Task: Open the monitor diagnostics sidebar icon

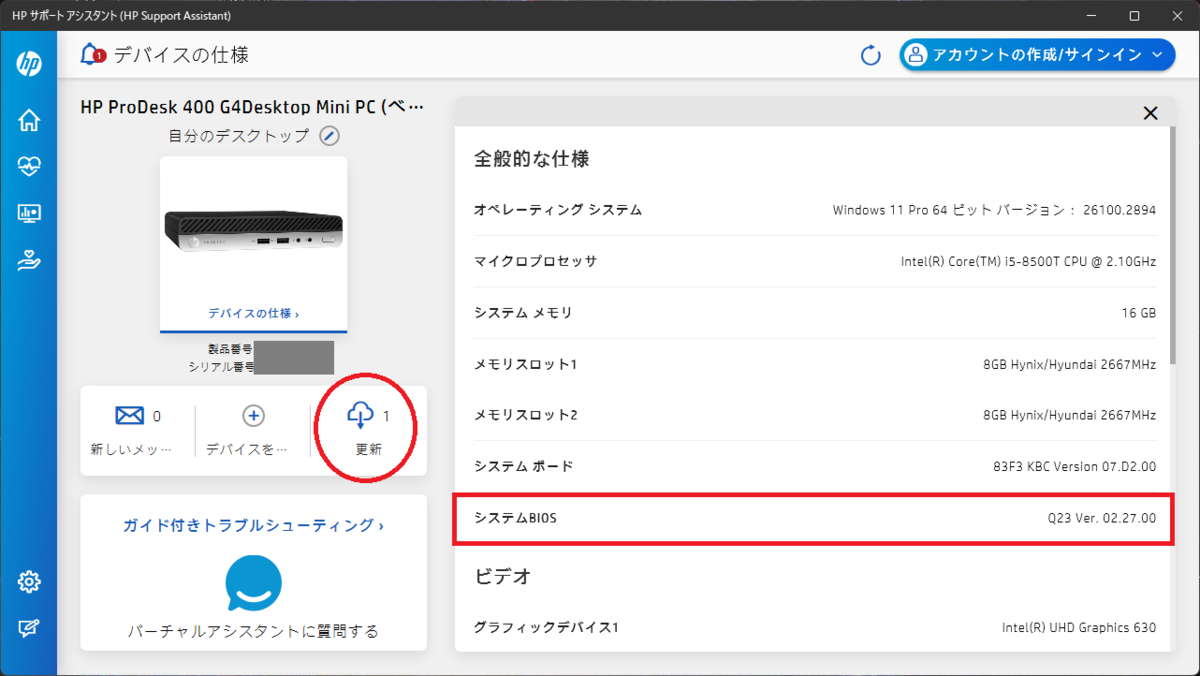Action: pyautogui.click(x=29, y=213)
